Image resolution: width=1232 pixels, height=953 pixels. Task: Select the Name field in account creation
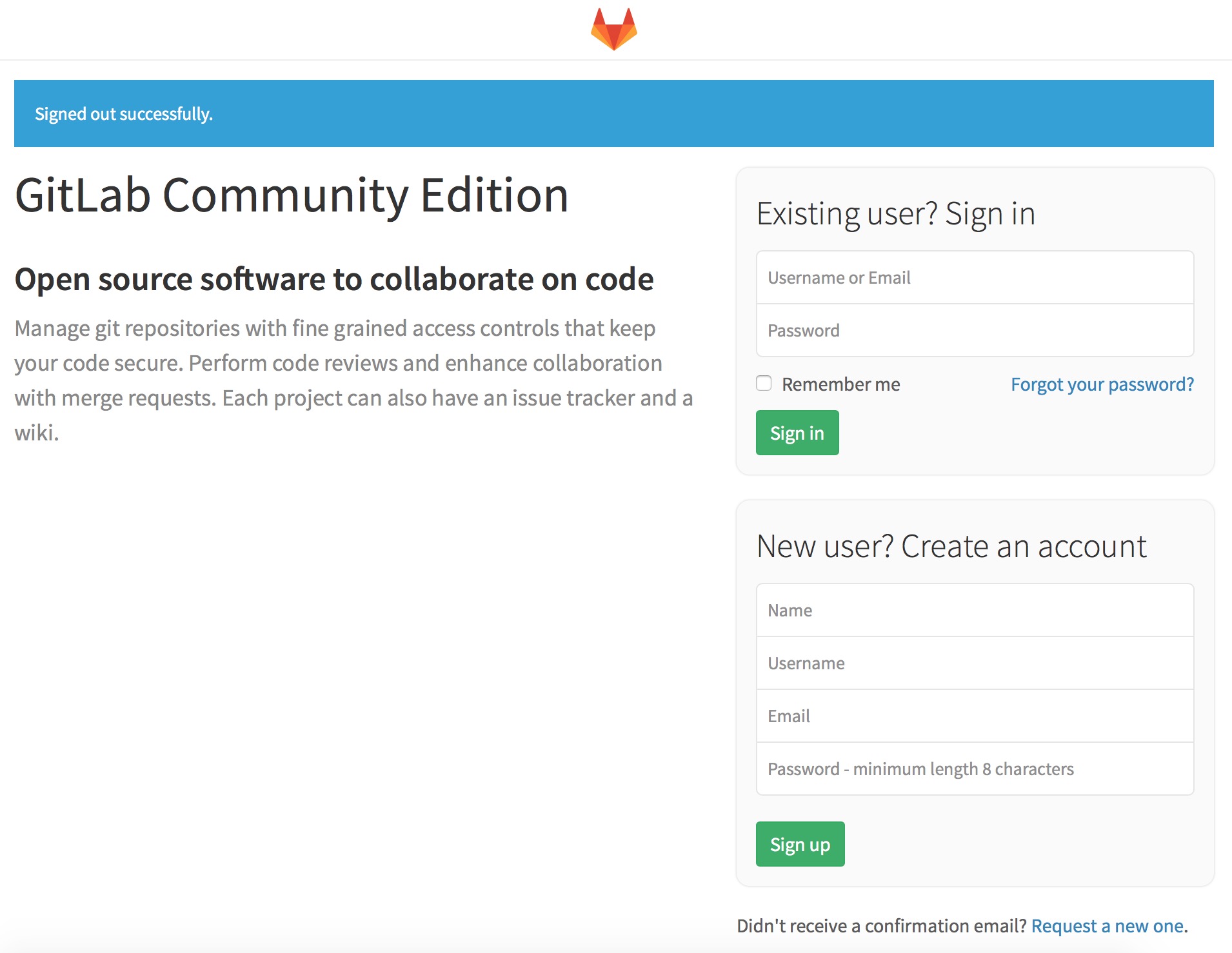click(974, 611)
